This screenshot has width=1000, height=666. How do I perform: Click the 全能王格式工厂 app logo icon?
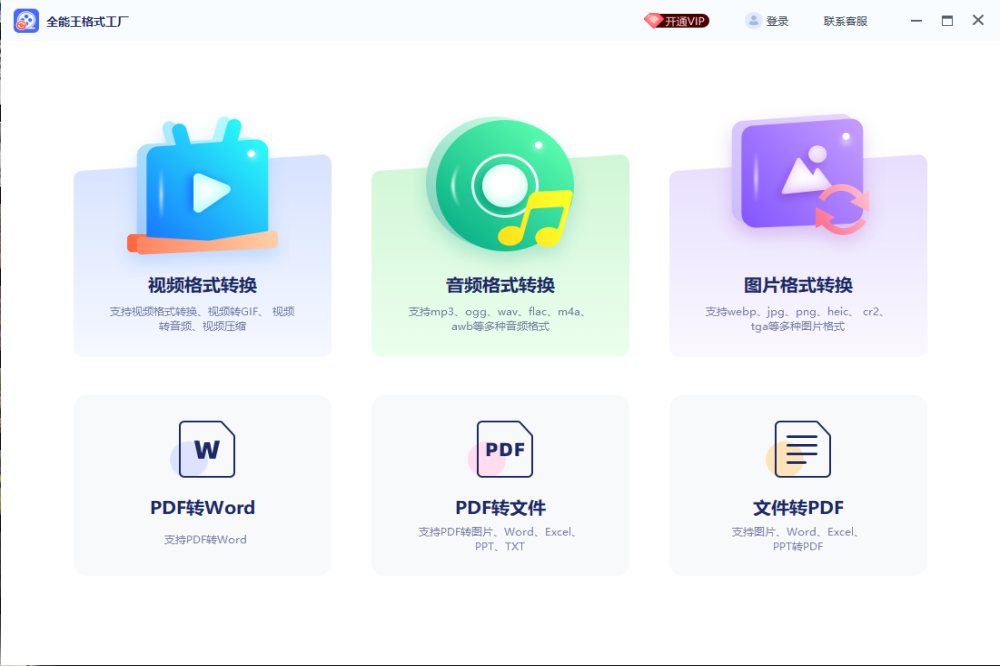26,21
